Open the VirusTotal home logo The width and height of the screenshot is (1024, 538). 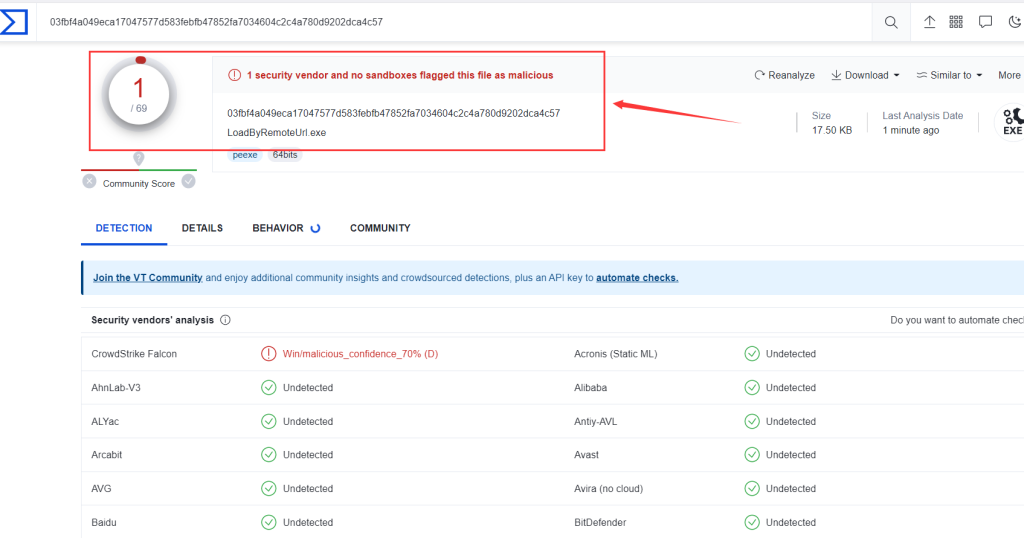14,22
